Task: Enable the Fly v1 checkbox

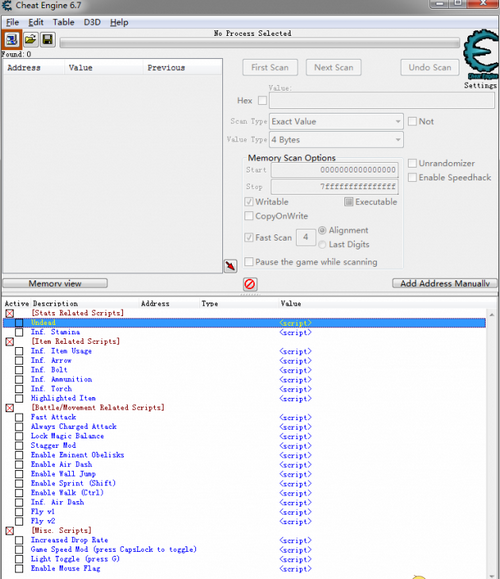Action: tap(19, 512)
